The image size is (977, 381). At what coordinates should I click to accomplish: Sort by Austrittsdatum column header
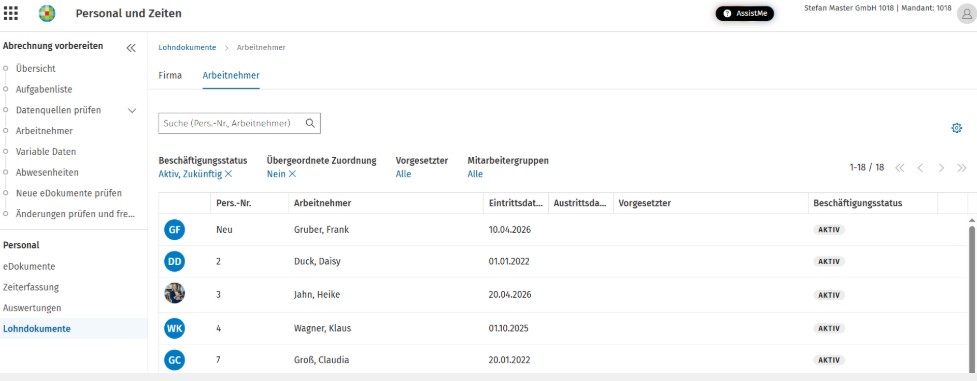[580, 203]
